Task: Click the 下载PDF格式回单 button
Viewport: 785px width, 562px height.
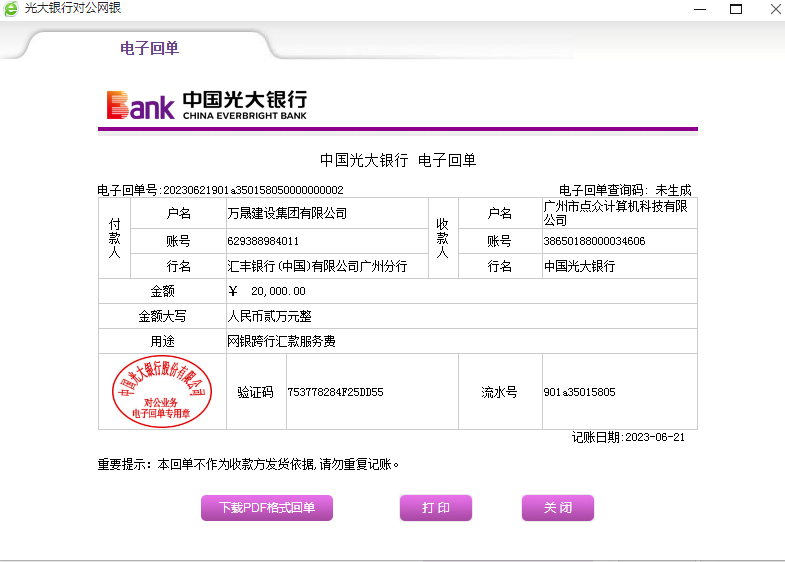Action: click(x=267, y=508)
